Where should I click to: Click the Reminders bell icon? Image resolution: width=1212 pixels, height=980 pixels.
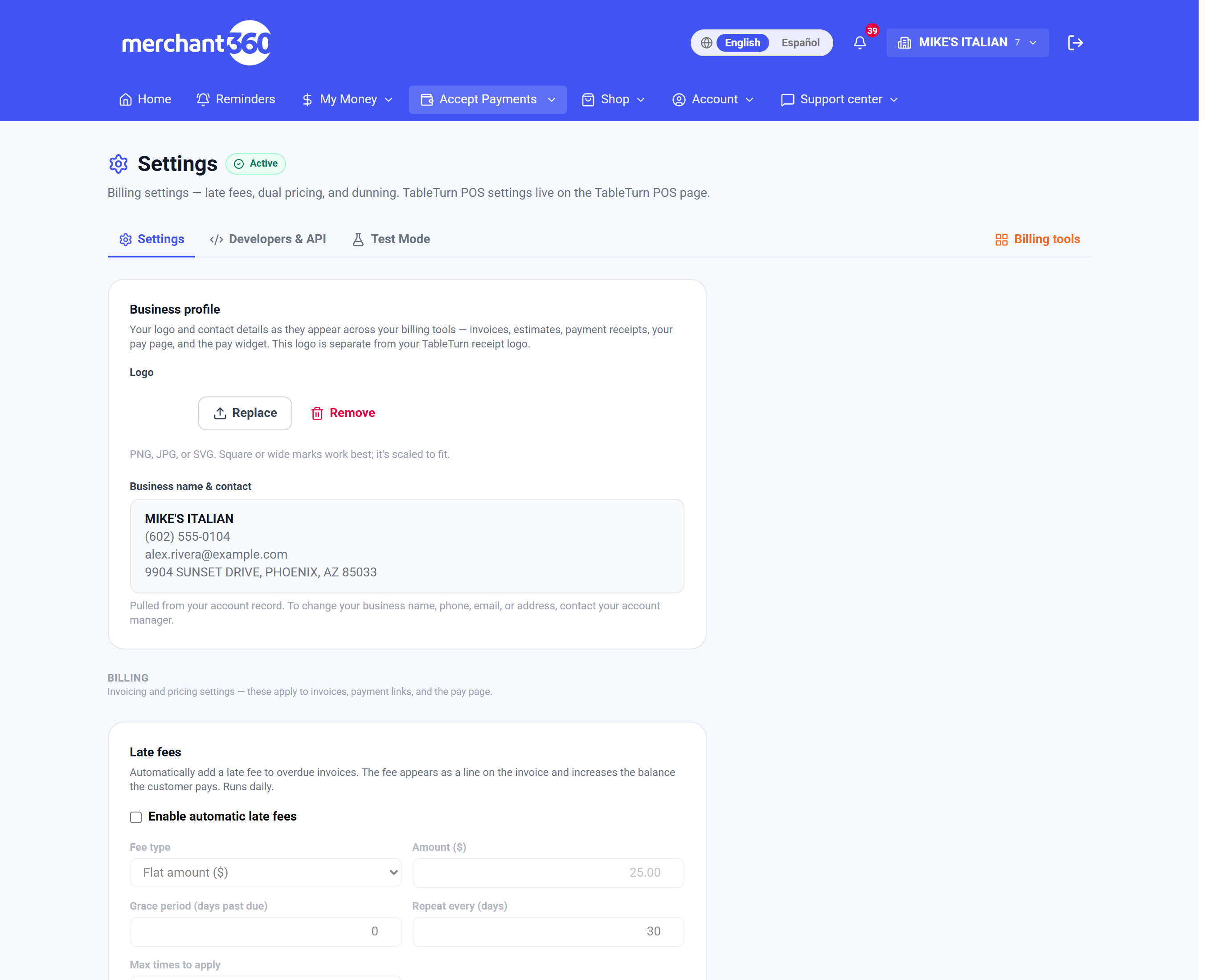click(203, 100)
